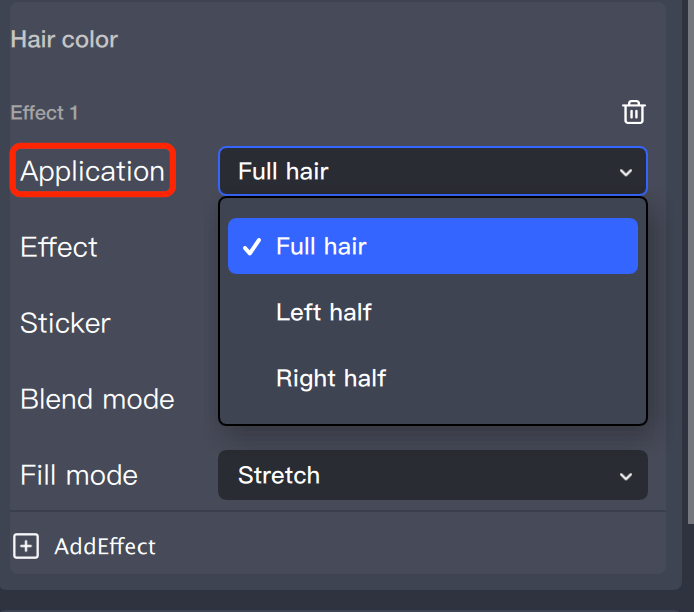Image resolution: width=694 pixels, height=612 pixels.
Task: Click the Effect row label
Action: point(59,247)
